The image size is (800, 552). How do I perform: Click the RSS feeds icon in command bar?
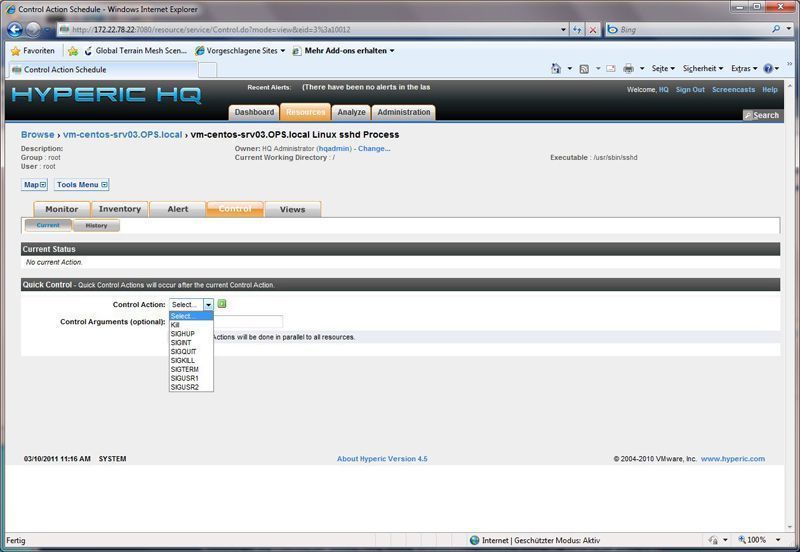point(584,68)
